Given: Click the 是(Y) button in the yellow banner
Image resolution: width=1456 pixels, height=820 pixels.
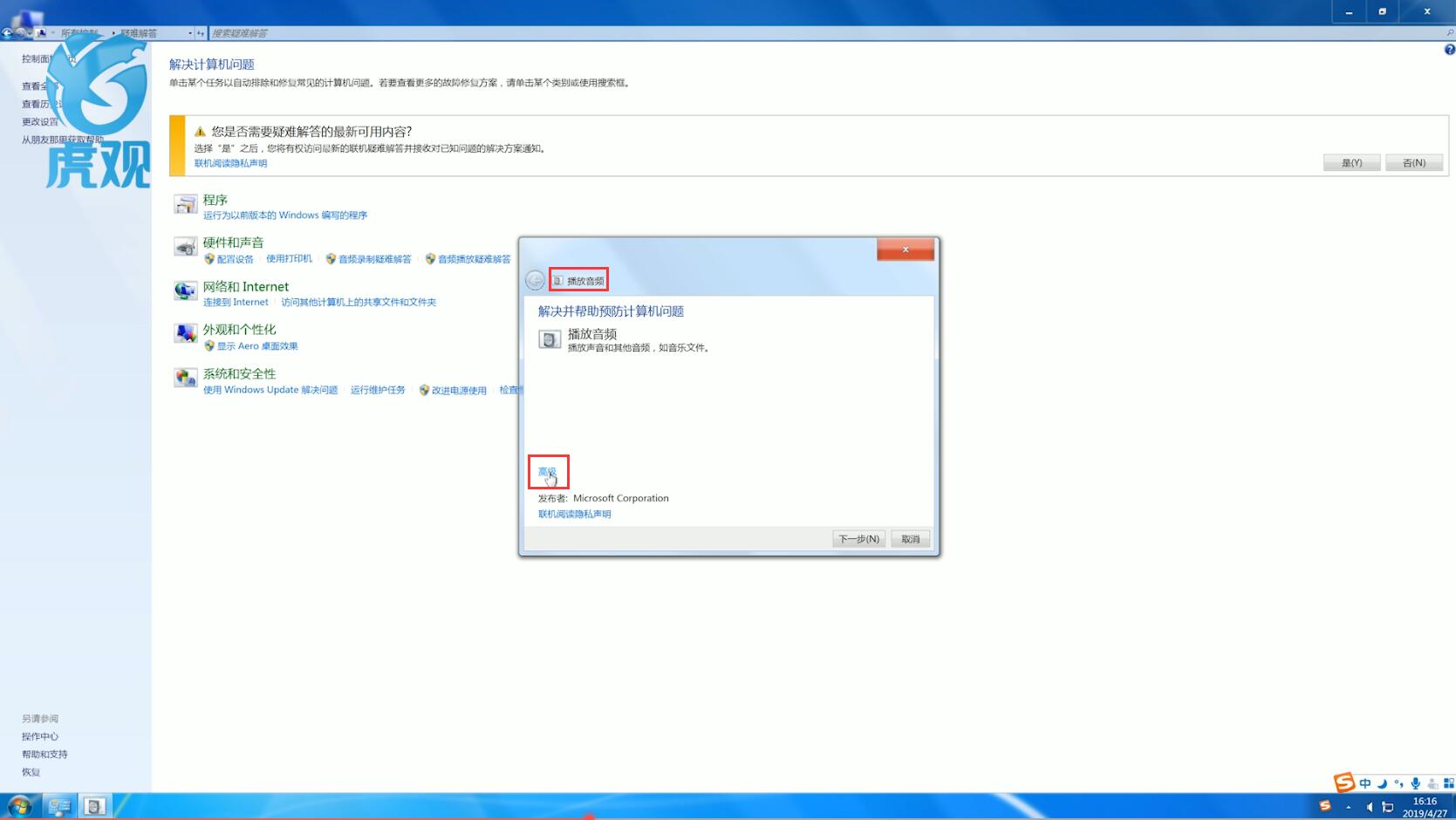Looking at the screenshot, I should point(1351,163).
